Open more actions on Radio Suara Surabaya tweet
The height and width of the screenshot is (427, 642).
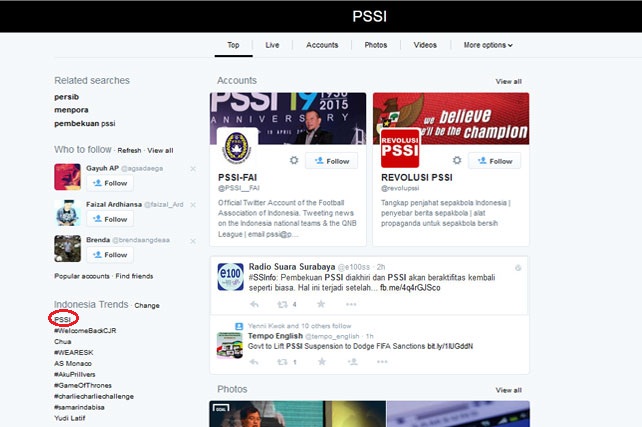[351, 304]
